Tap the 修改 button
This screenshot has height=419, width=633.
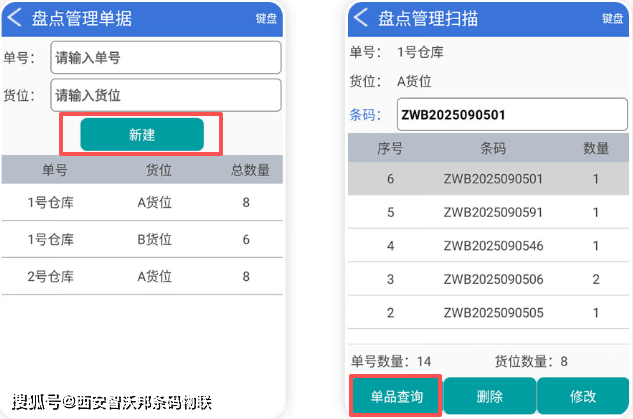(583, 396)
